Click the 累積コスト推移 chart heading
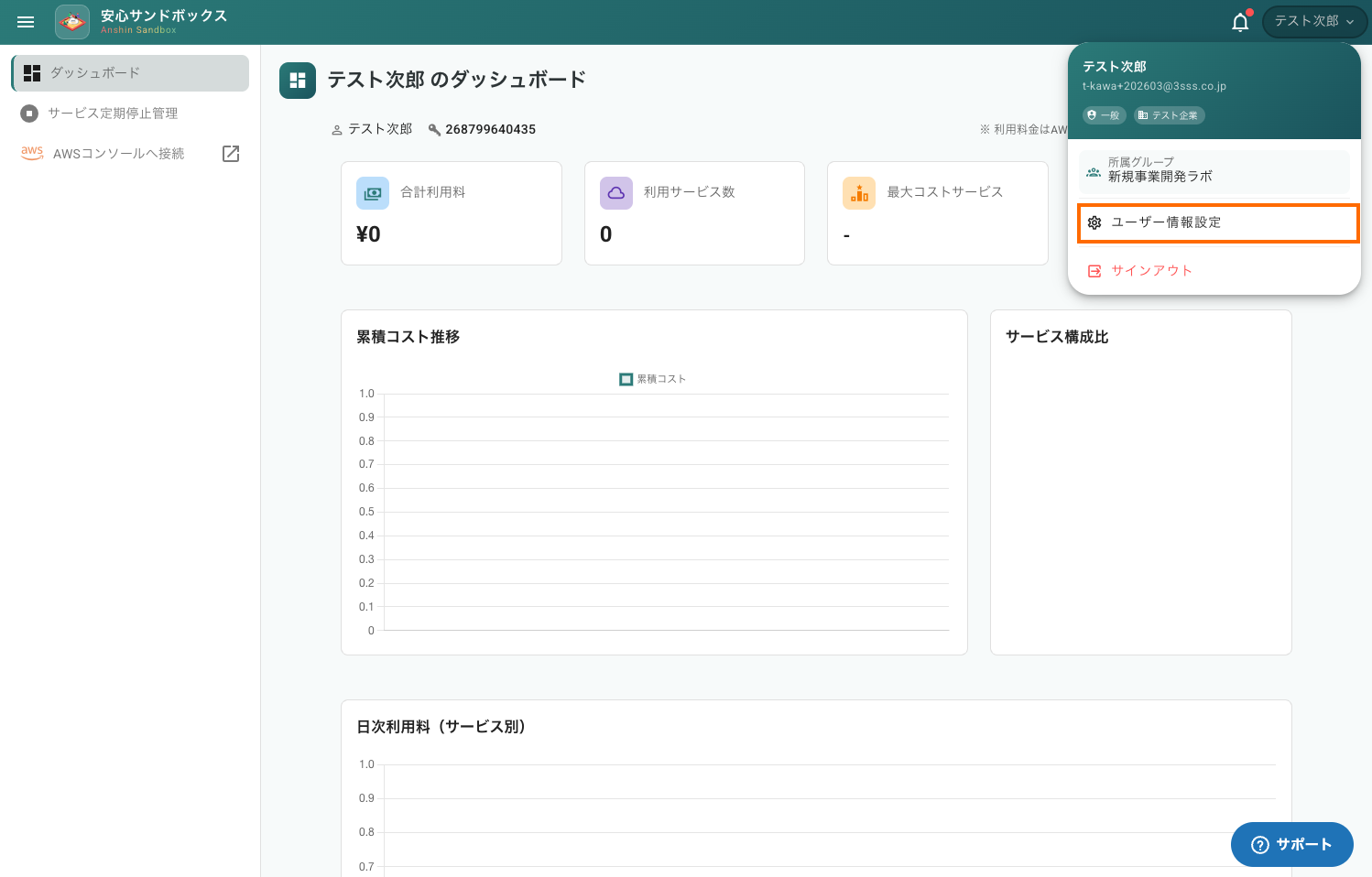The height and width of the screenshot is (877, 1372). [x=408, y=337]
